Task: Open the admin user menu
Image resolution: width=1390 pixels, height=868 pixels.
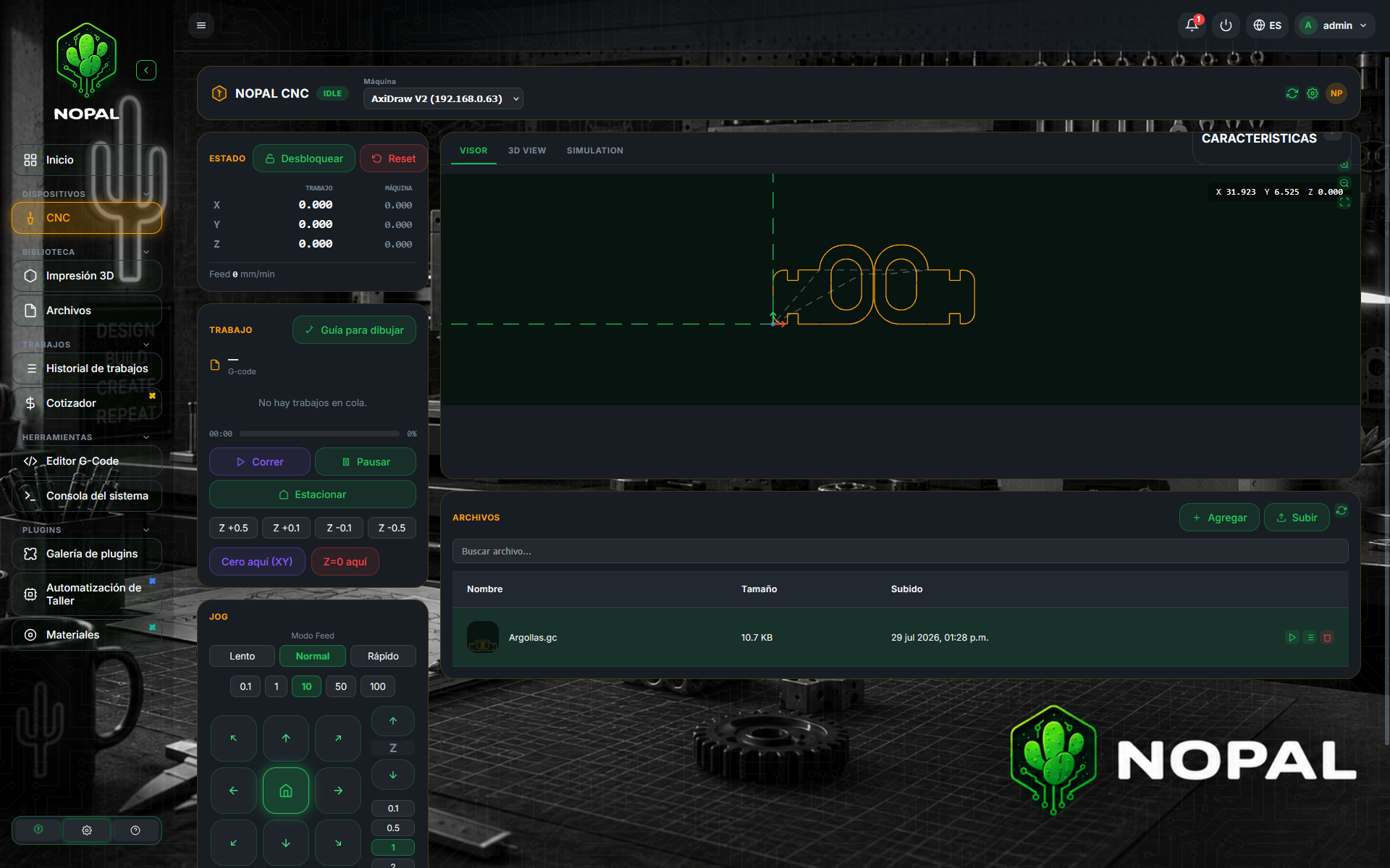Action: (x=1335, y=25)
